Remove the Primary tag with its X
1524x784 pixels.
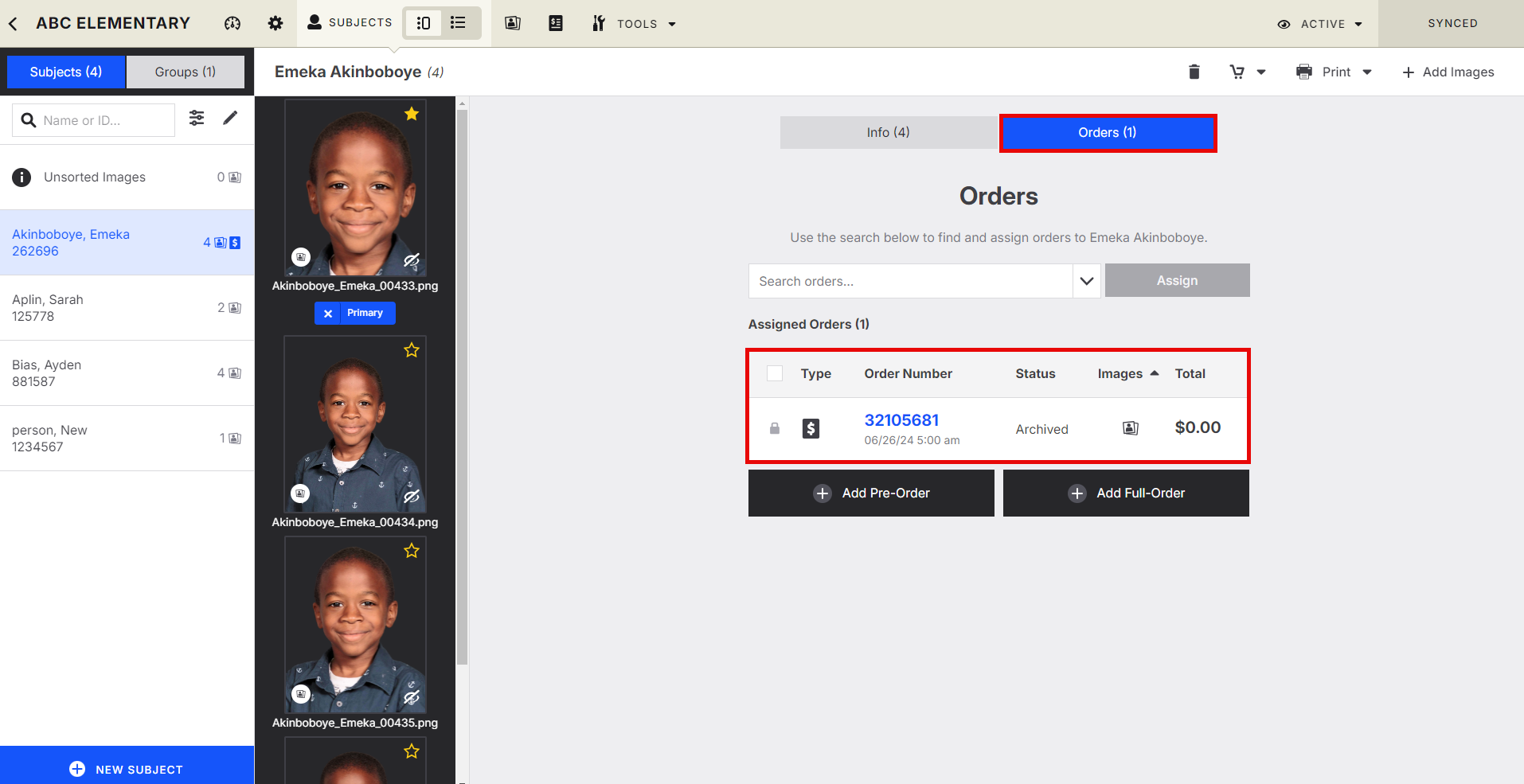pyautogui.click(x=328, y=314)
